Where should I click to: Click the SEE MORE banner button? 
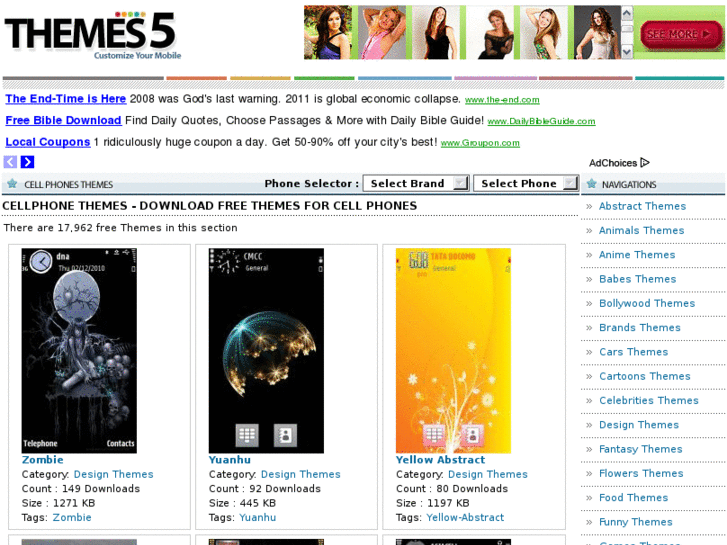coord(680,34)
